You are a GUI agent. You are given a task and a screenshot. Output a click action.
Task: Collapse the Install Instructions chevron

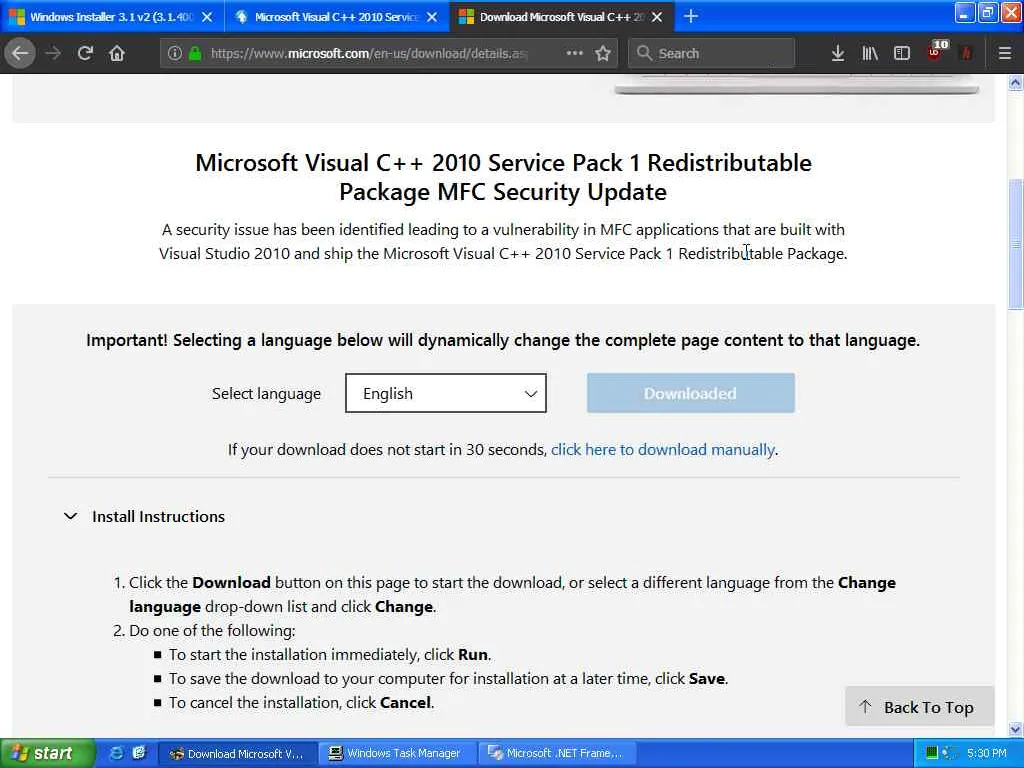coord(71,517)
